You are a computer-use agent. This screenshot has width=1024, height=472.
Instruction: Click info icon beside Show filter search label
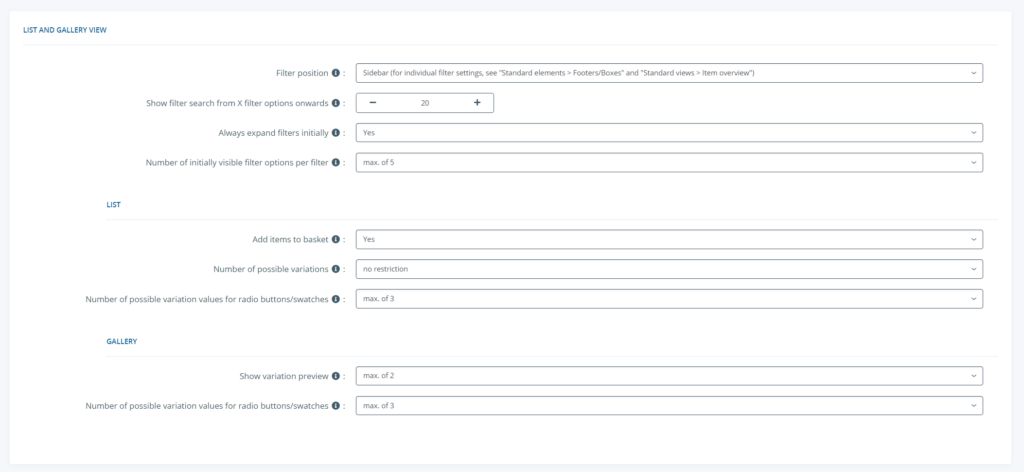pos(336,103)
